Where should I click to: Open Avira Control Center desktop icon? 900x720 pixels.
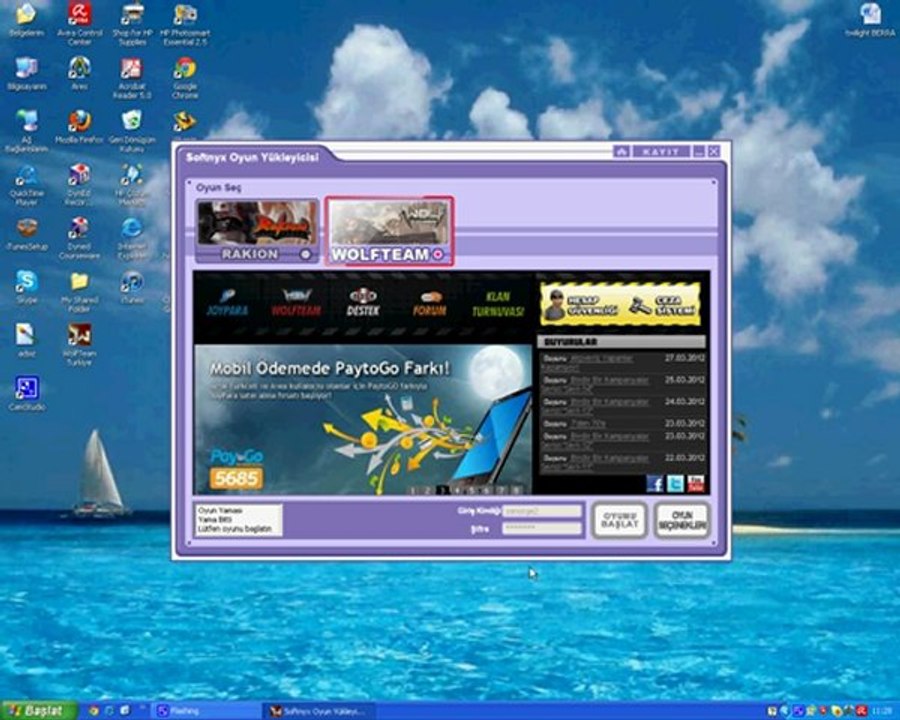(79, 24)
